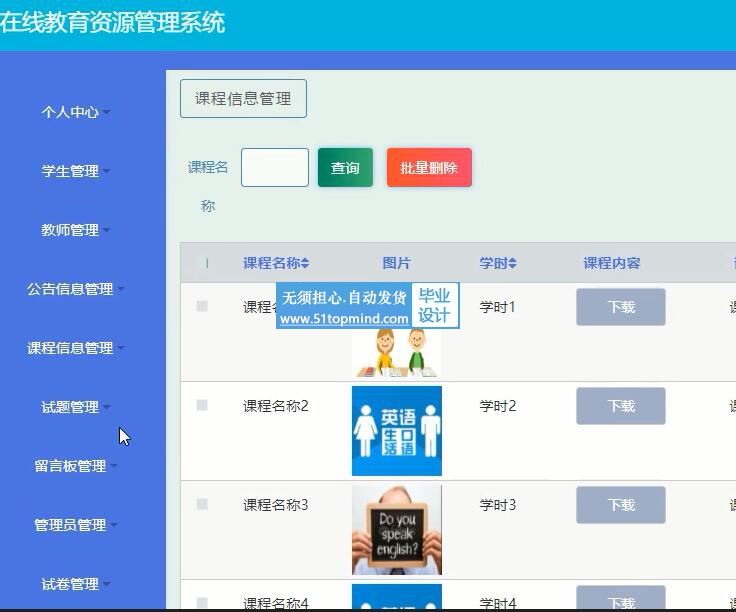Image resolution: width=736 pixels, height=612 pixels.
Task: Open the 英语生活口语 thumbnail for 课程名称2
Action: (x=397, y=431)
